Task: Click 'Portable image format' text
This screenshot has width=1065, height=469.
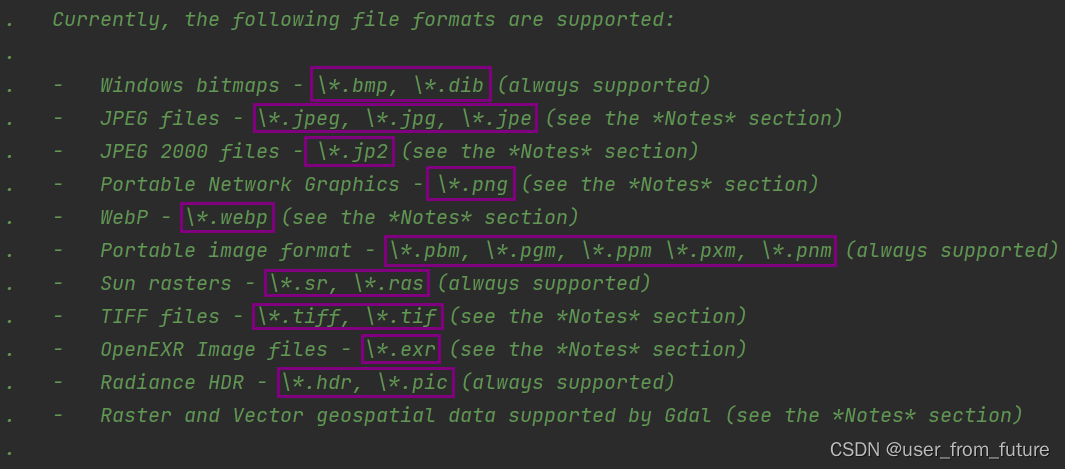Action: [x=225, y=250]
